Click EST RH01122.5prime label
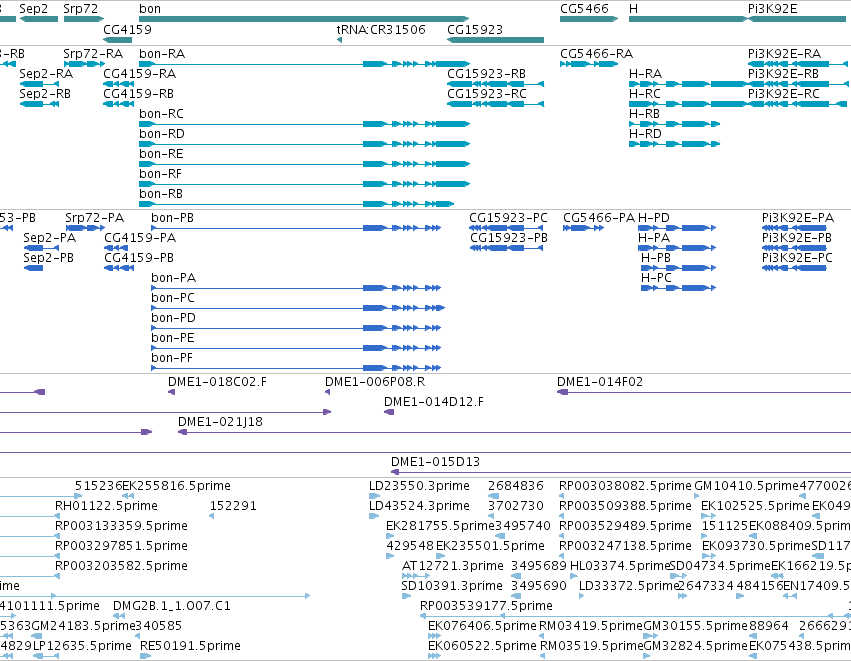This screenshot has height=661, width=851. [x=106, y=506]
